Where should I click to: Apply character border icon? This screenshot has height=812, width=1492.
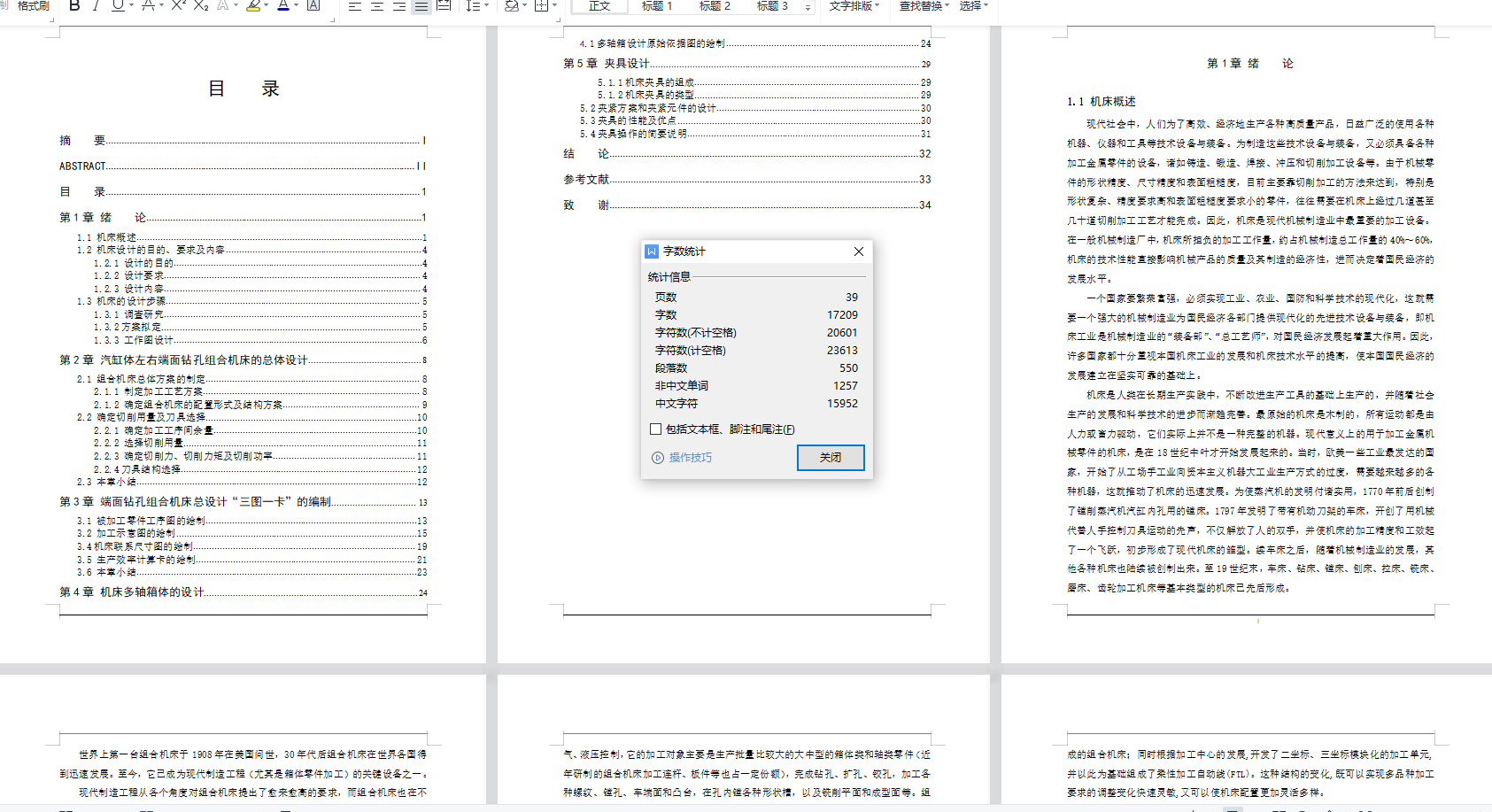click(313, 5)
